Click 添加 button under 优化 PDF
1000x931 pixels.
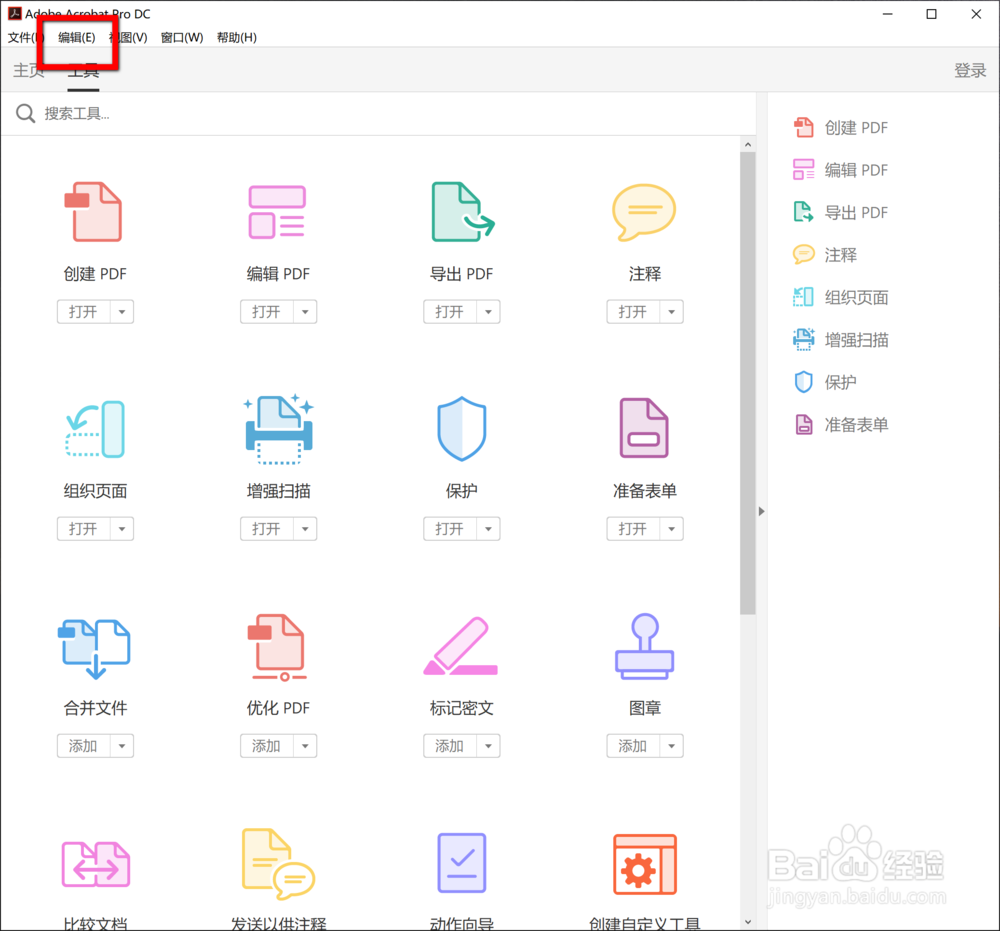(x=267, y=745)
